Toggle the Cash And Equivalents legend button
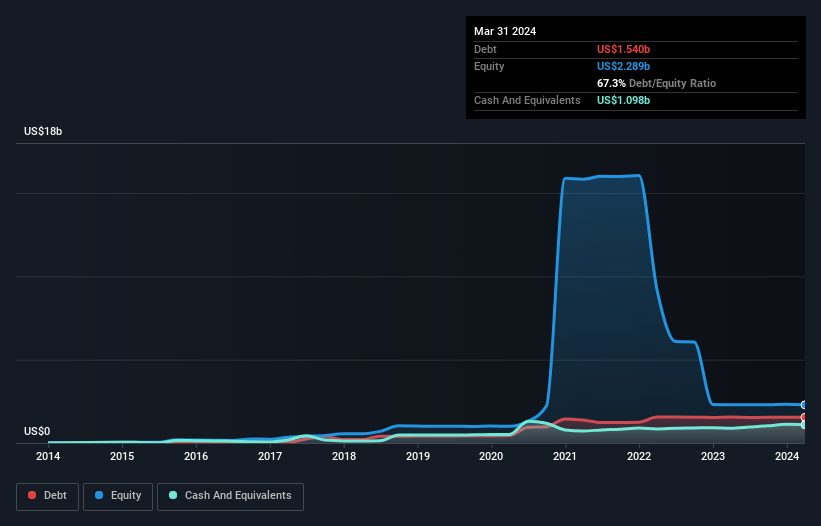This screenshot has width=821, height=526. pos(230,496)
